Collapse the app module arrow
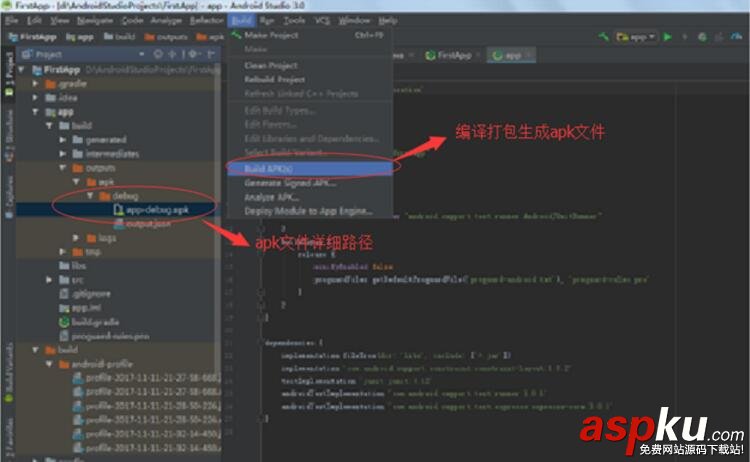Viewport: 750px width, 462px height. click(35, 112)
